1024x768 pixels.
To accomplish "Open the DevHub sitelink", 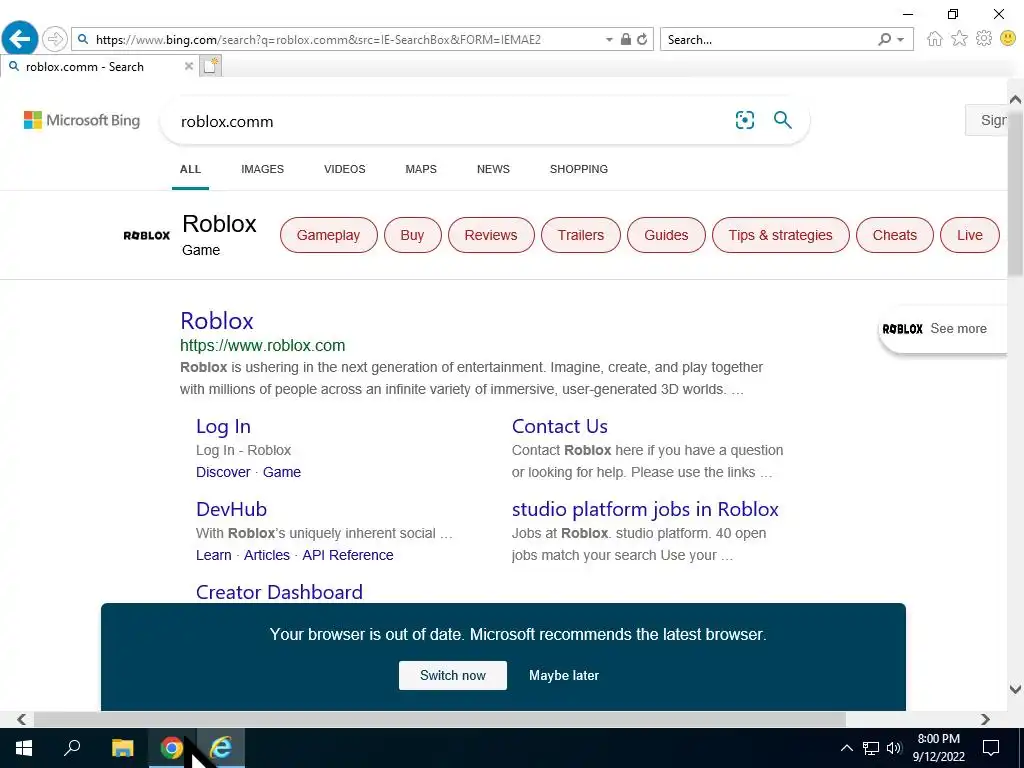I will (231, 509).
